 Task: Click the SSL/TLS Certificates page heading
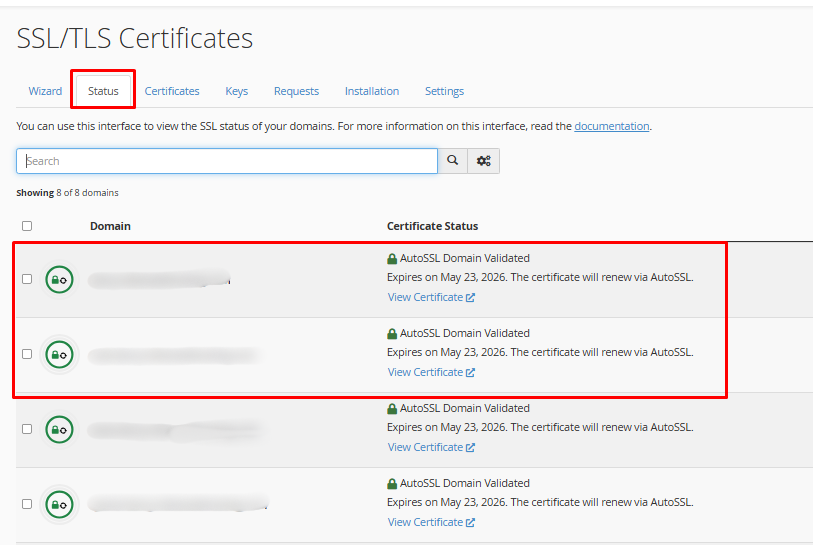[x=135, y=38]
